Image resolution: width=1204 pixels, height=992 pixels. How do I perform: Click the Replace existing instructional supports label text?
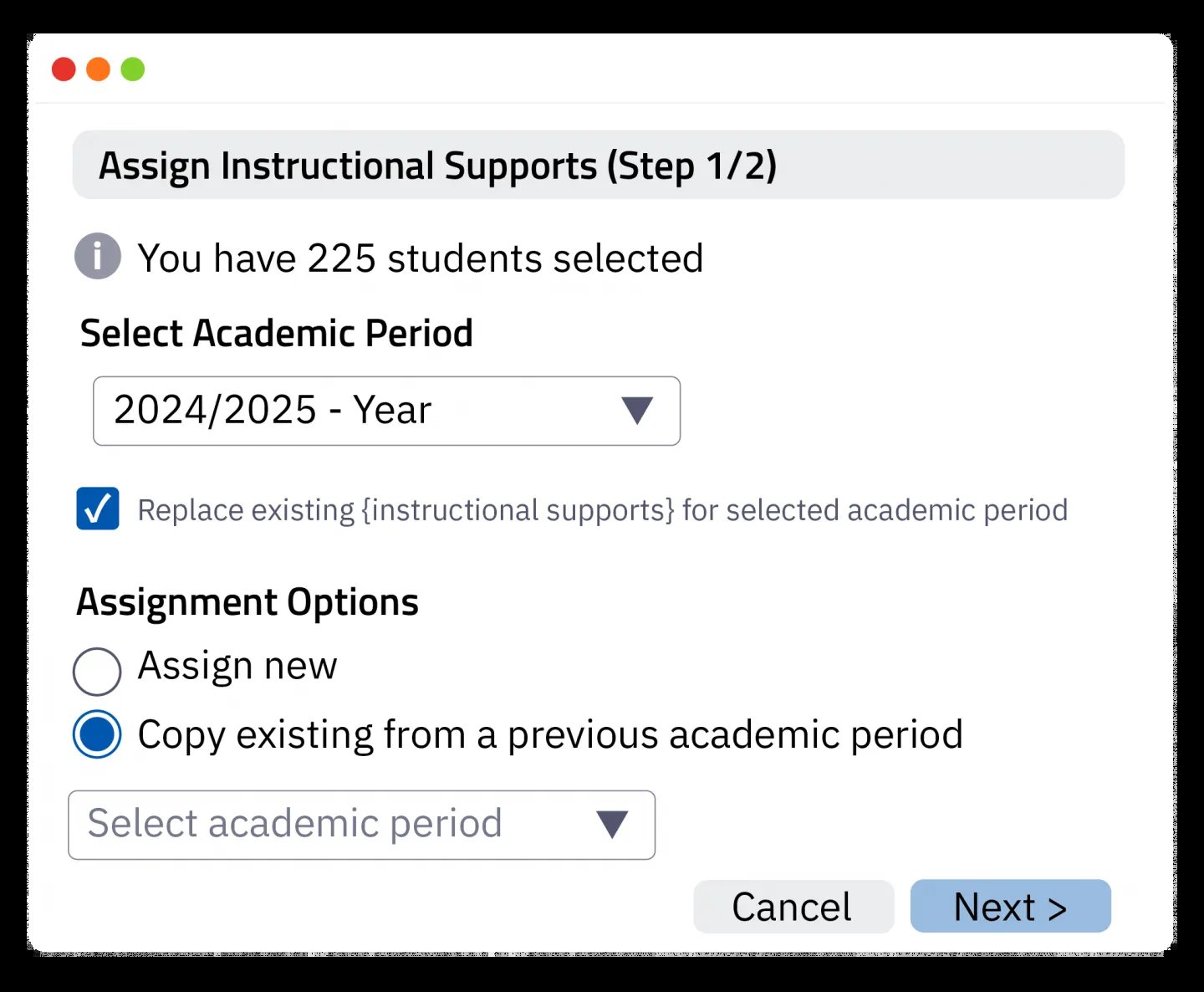602,510
